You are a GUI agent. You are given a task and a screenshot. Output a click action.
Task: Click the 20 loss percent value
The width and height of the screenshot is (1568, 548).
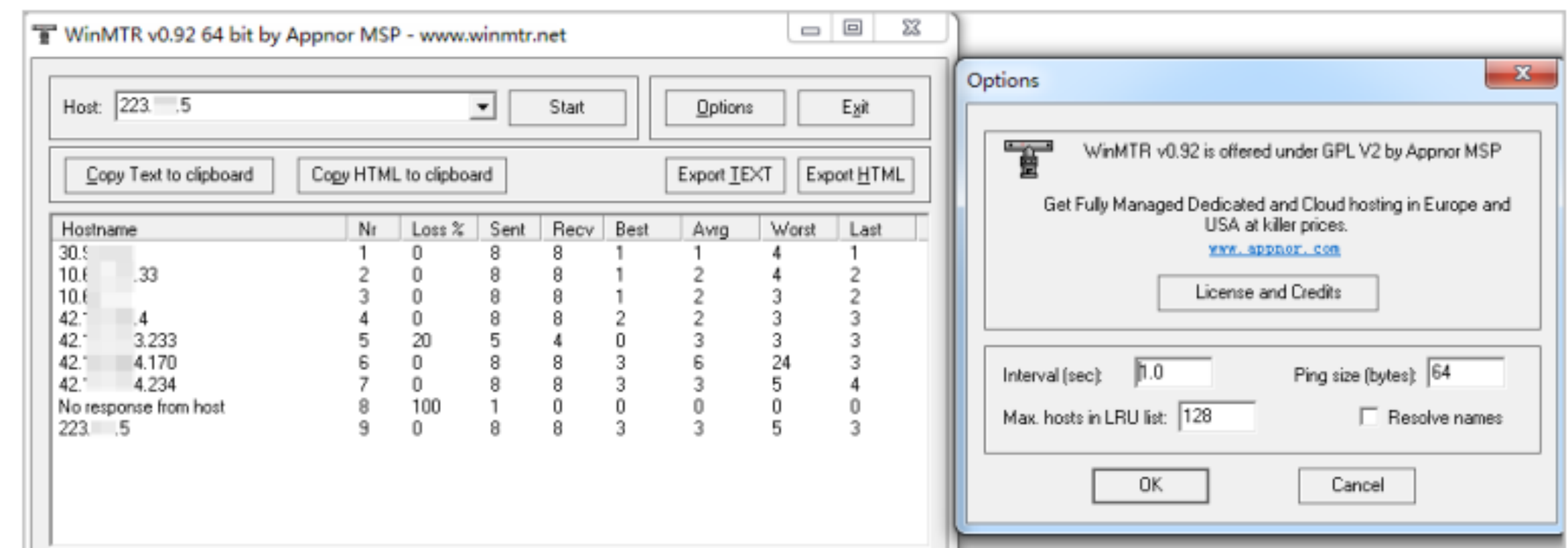pos(421,341)
